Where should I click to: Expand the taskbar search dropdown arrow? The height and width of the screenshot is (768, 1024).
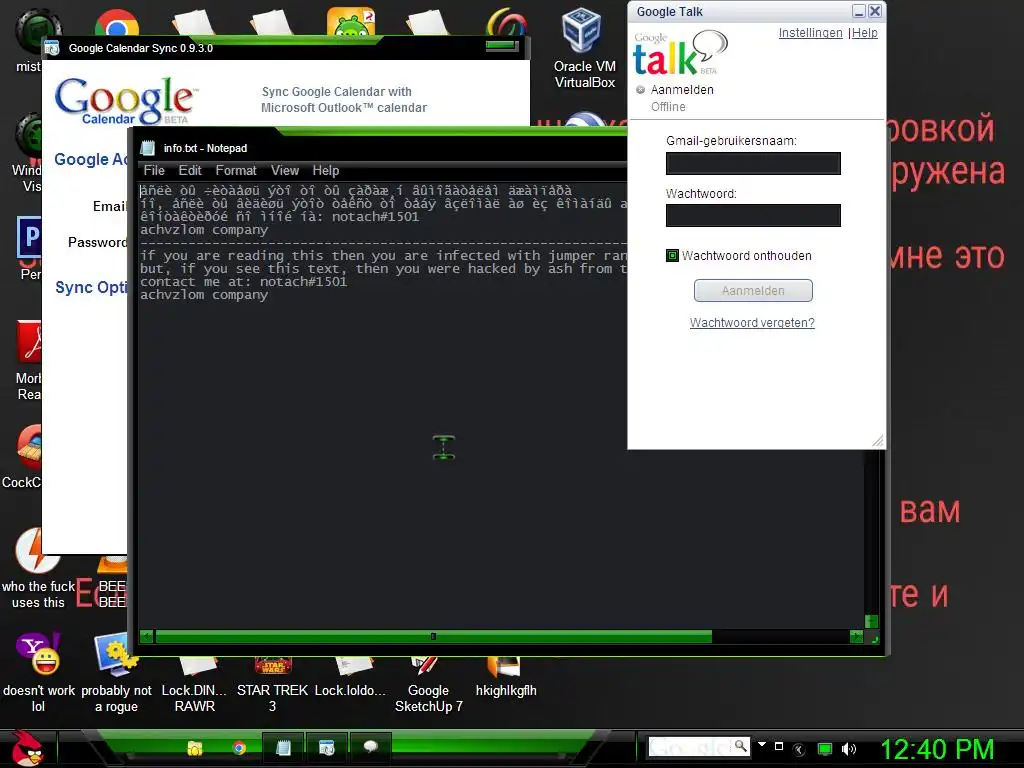click(761, 744)
